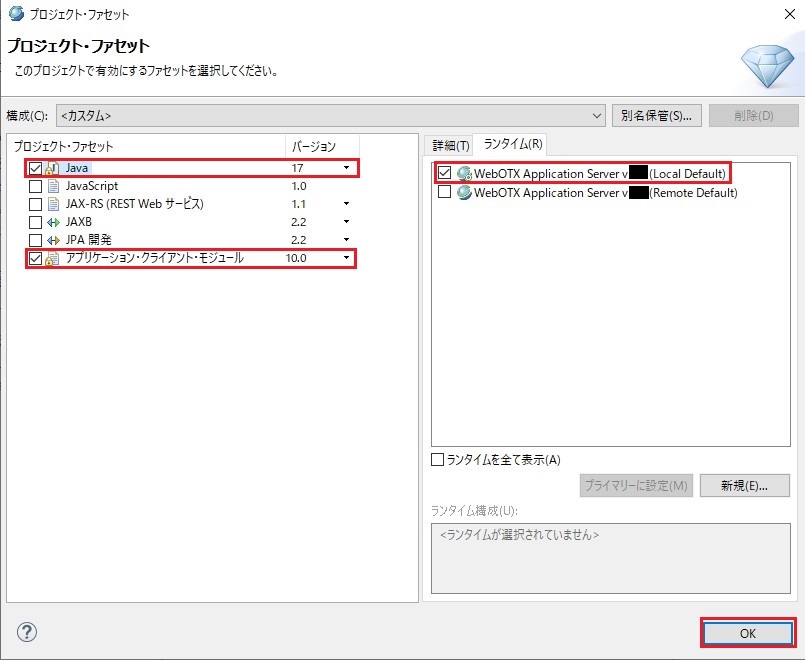This screenshot has width=805, height=660.
Task: Click WebOTX Remote Default server icon
Action: click(x=464, y=192)
